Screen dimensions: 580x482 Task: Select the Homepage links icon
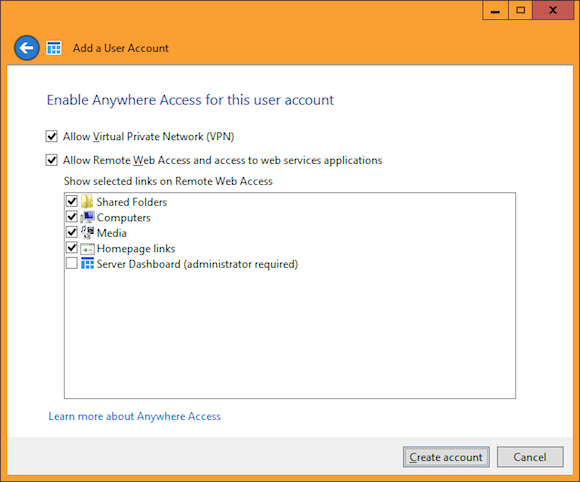tap(87, 249)
